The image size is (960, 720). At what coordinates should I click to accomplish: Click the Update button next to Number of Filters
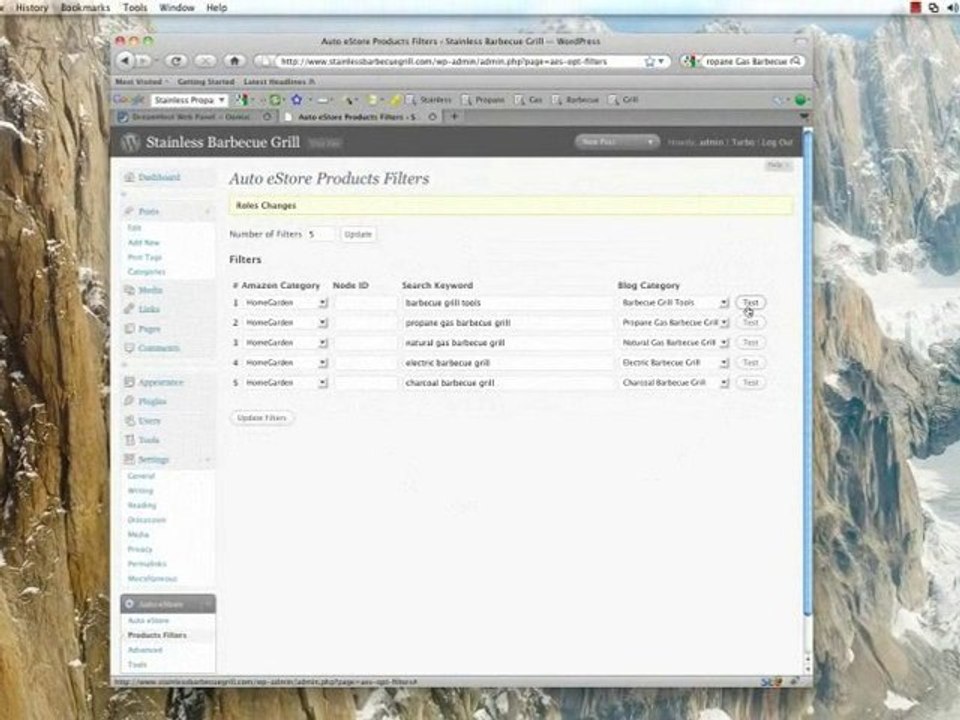358,234
